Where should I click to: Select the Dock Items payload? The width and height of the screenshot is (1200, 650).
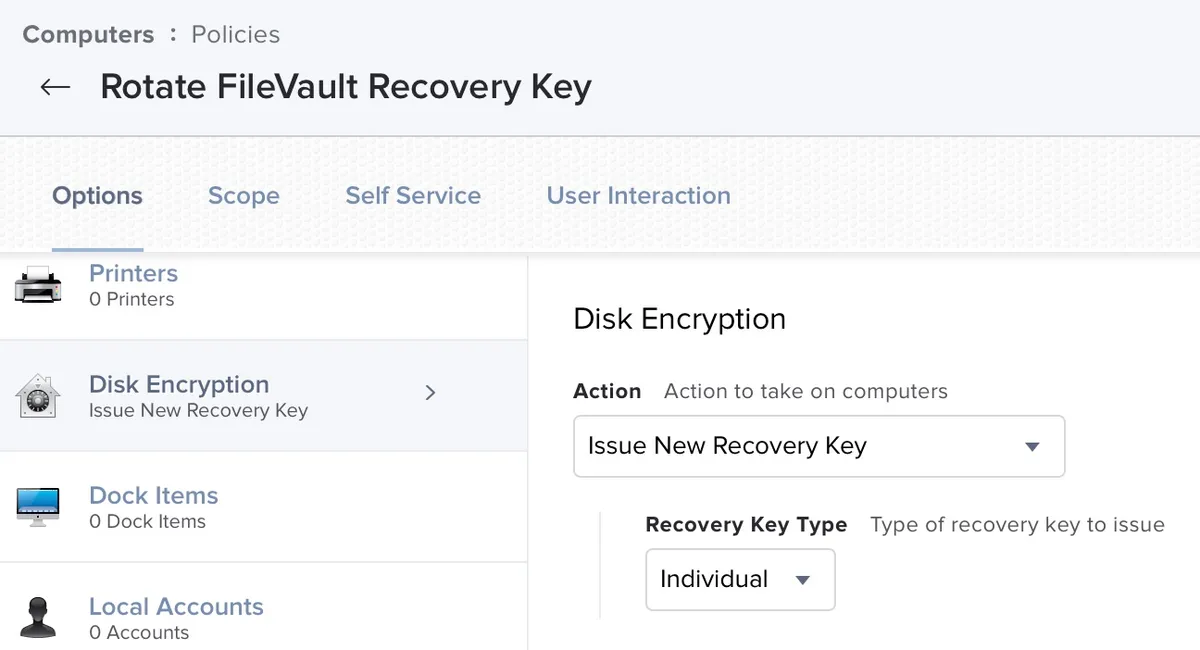tap(153, 495)
